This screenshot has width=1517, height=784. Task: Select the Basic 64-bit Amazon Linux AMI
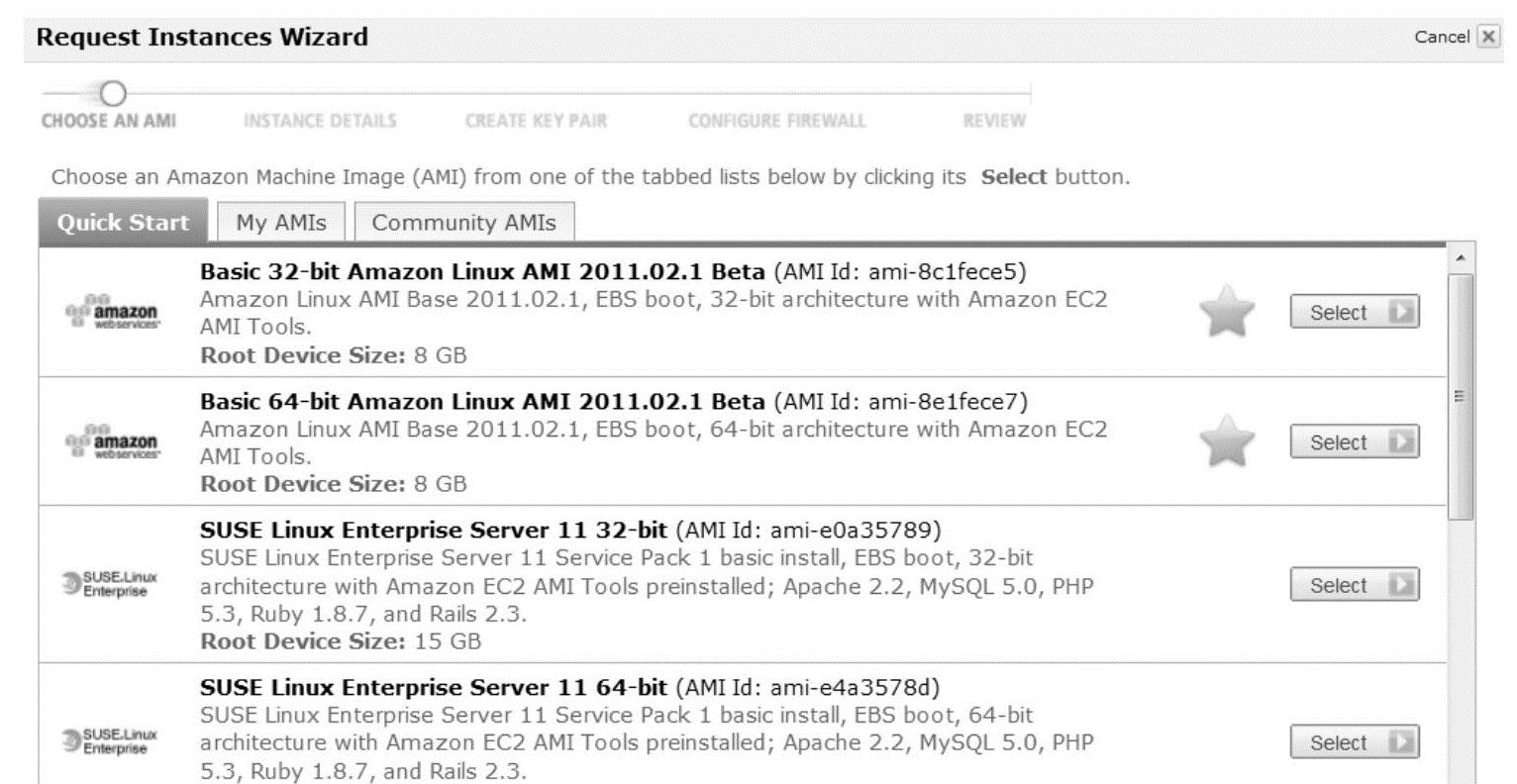point(1354,442)
